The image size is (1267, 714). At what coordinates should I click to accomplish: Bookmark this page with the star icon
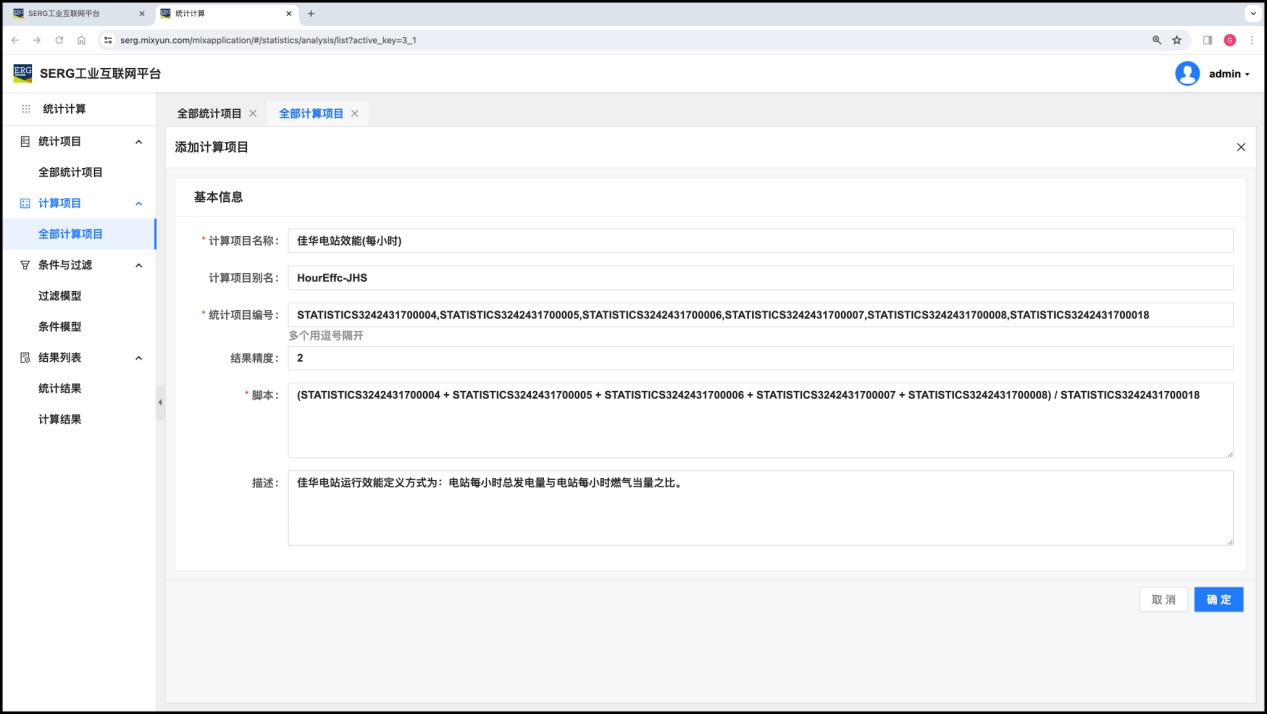coord(1177,40)
